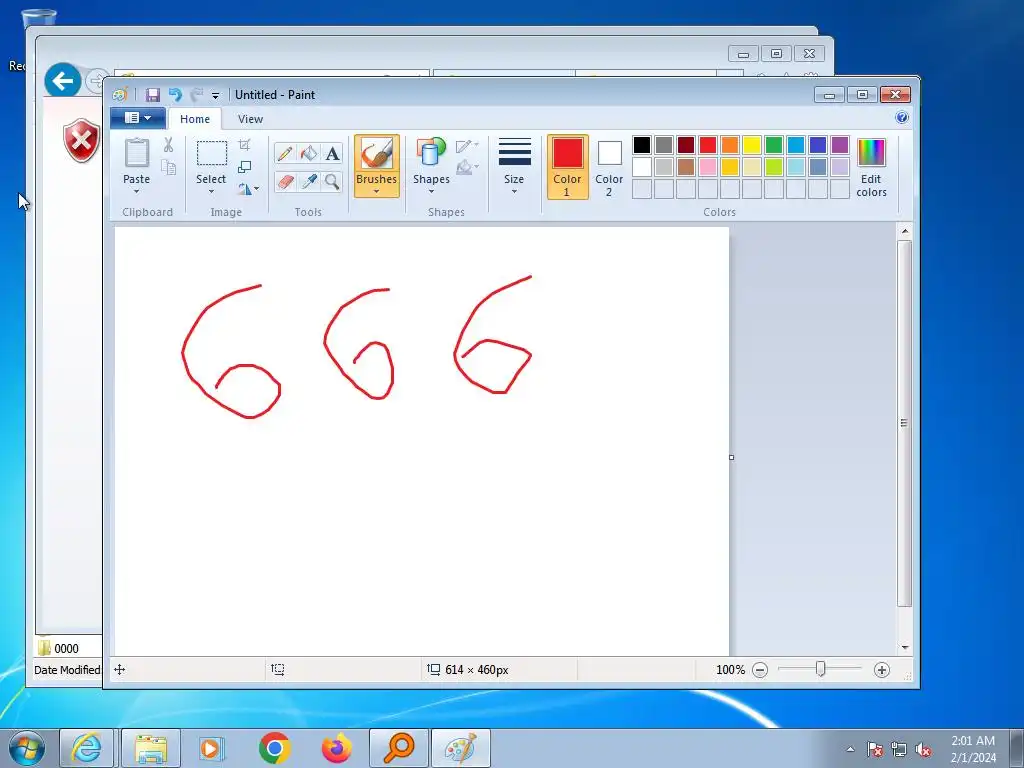The width and height of the screenshot is (1024, 768).
Task: Pick dark red color swatch
Action: pos(686,145)
